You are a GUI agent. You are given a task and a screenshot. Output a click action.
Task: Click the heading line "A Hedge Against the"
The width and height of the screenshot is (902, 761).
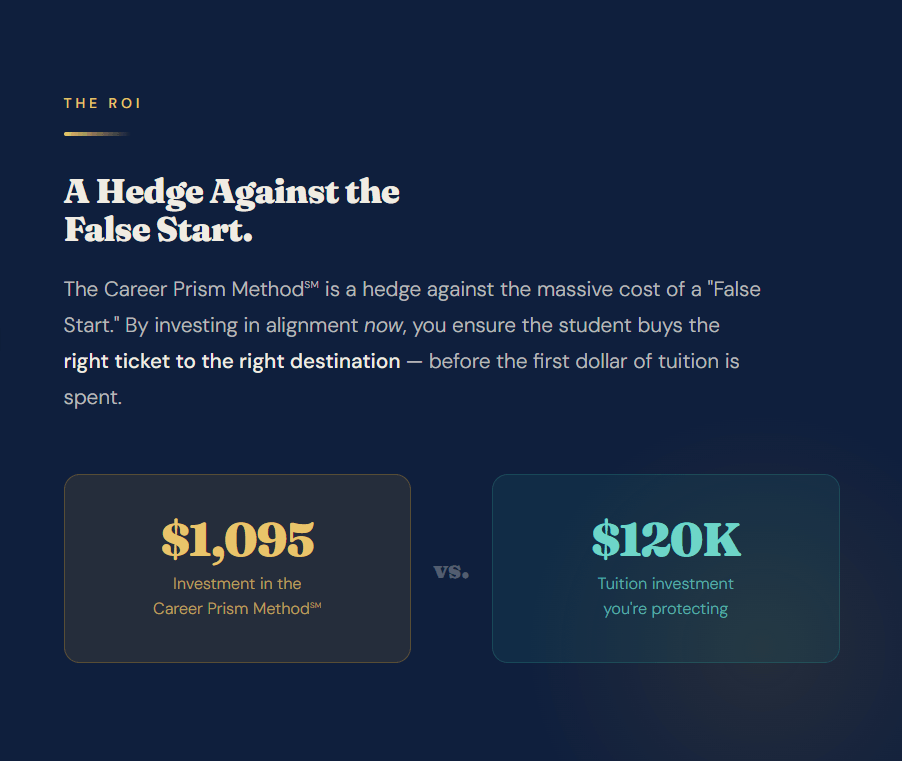click(x=232, y=192)
